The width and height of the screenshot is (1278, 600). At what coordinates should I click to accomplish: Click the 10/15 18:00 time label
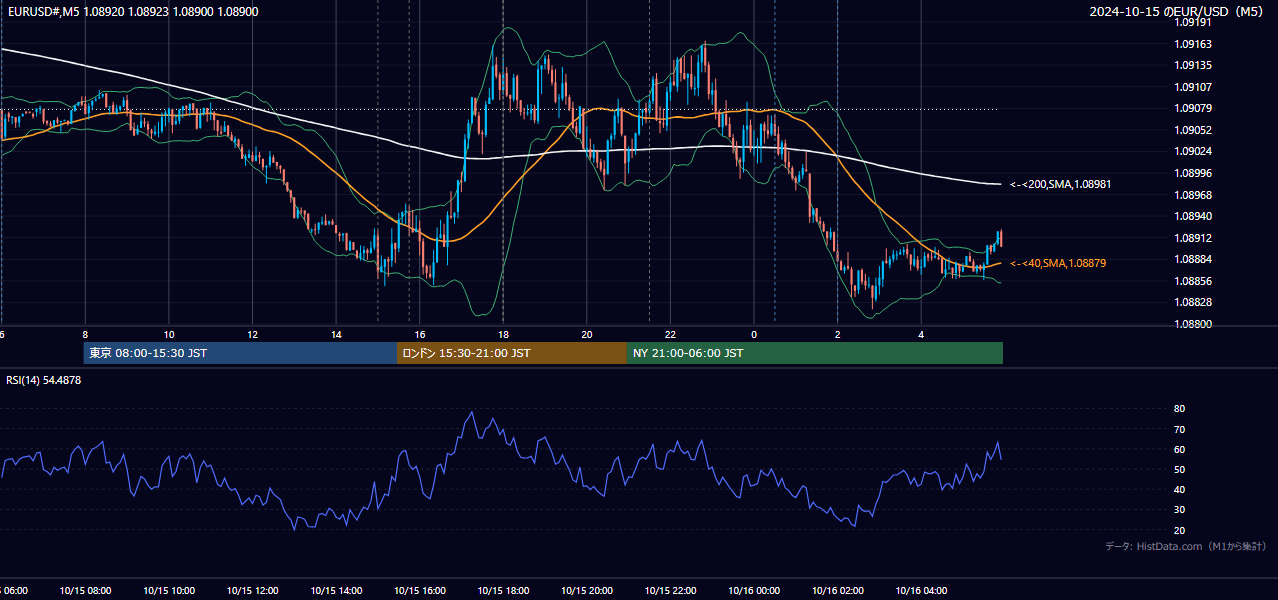(x=503, y=591)
